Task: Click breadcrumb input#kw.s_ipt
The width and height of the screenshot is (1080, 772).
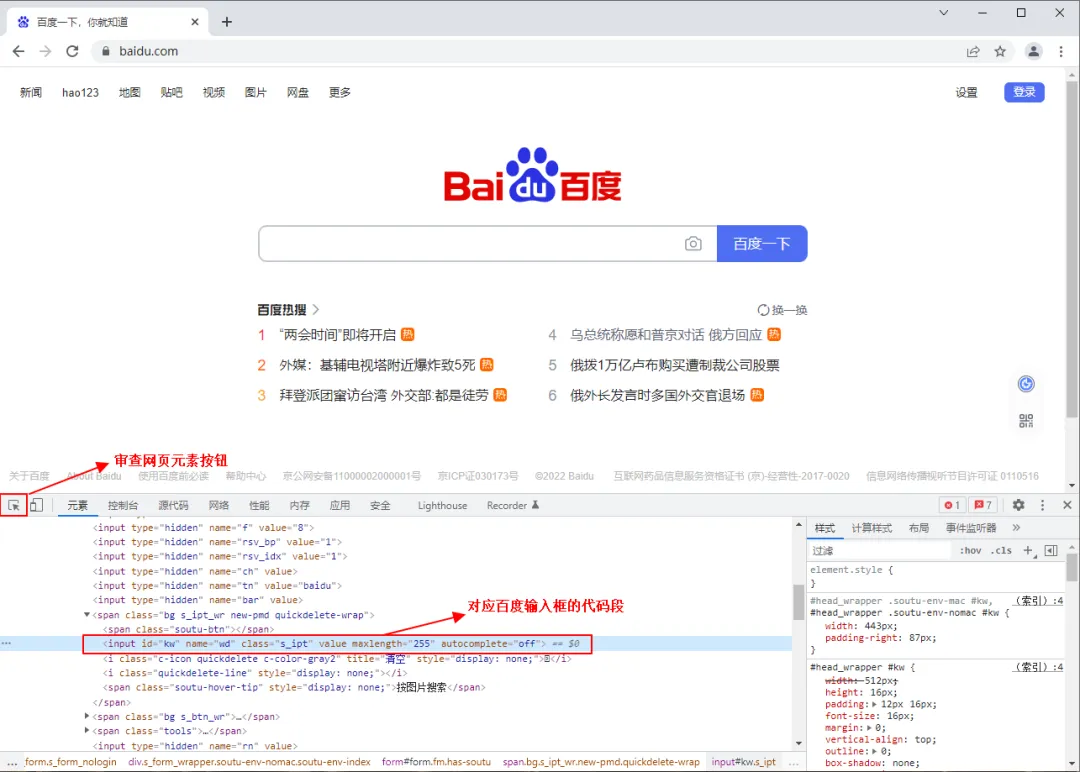Action: 743,762
